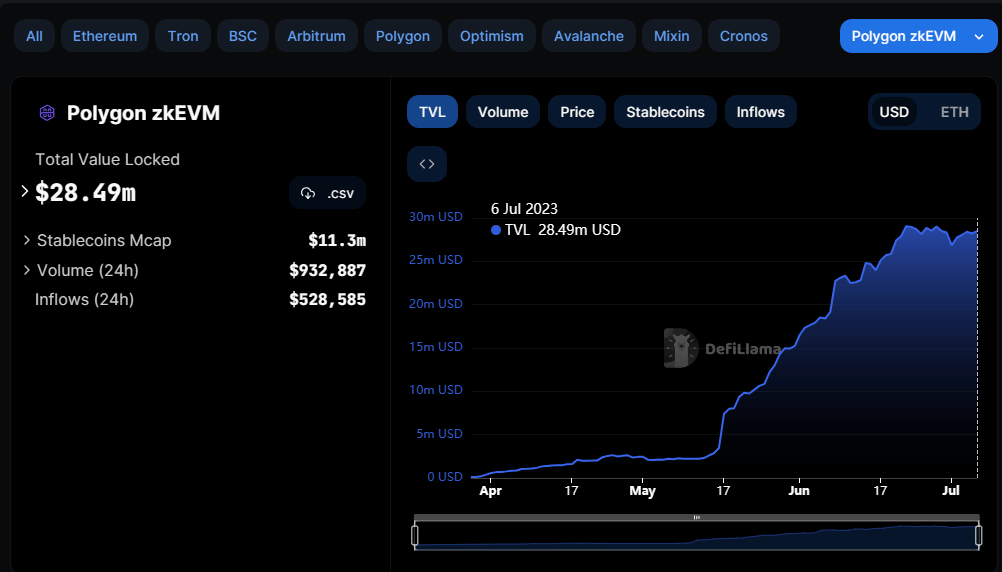The image size is (1002, 572).
Task: Click the 30m USD axis label
Action: tap(436, 217)
